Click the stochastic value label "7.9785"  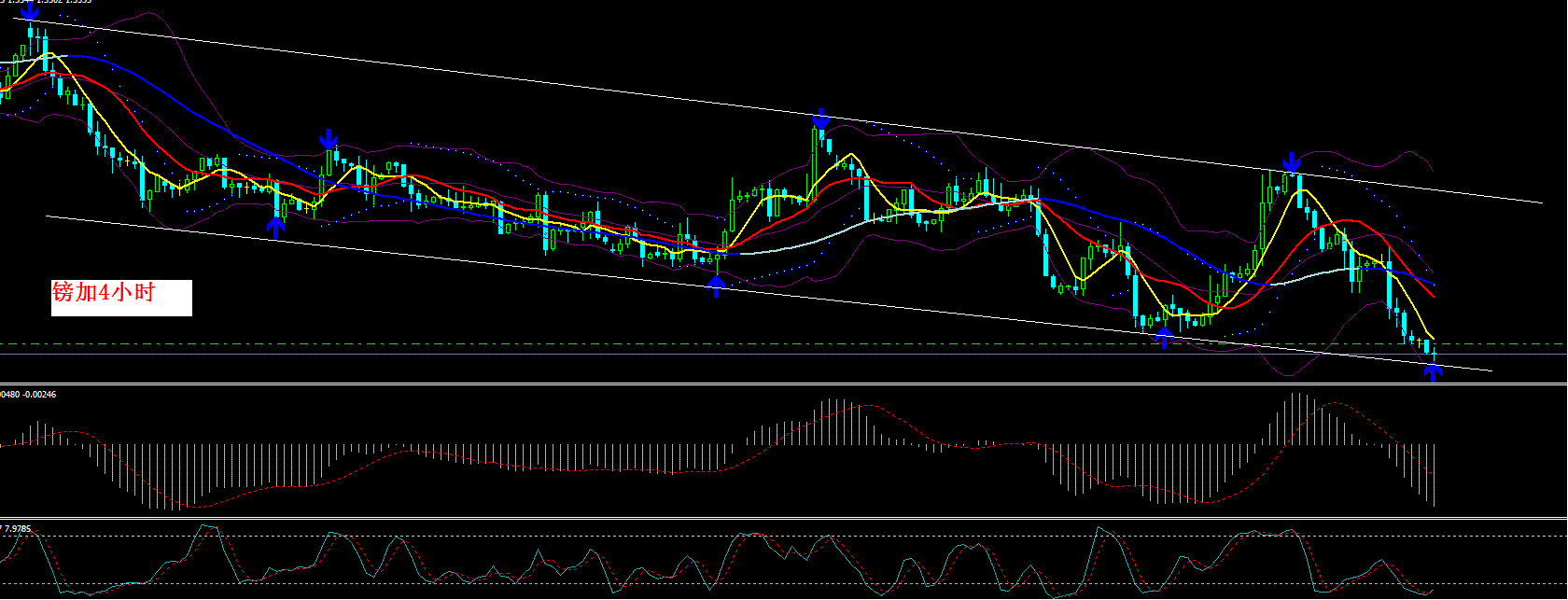[x=18, y=529]
